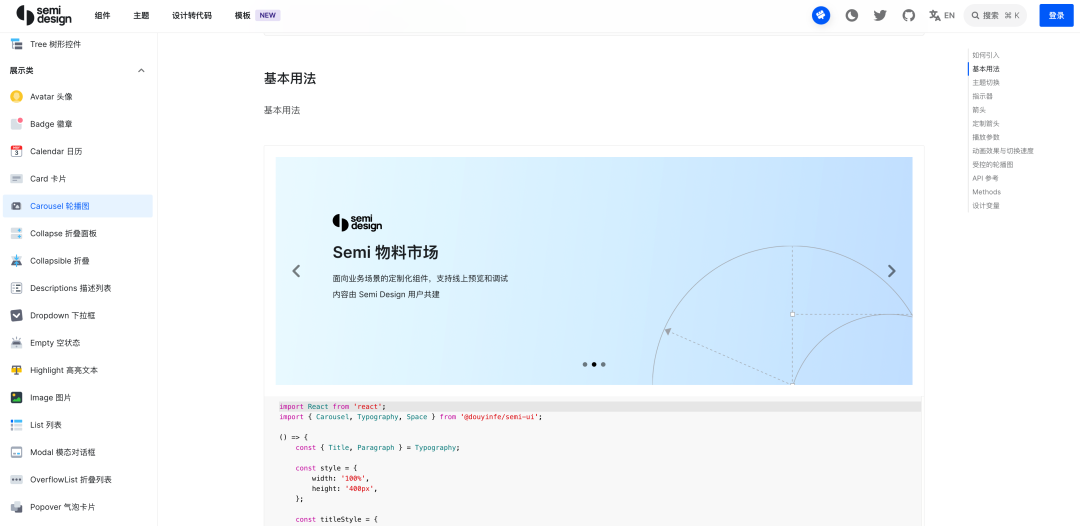The image size is (1080, 526).
Task: Click the 基本用法 section heading
Action: 290,78
